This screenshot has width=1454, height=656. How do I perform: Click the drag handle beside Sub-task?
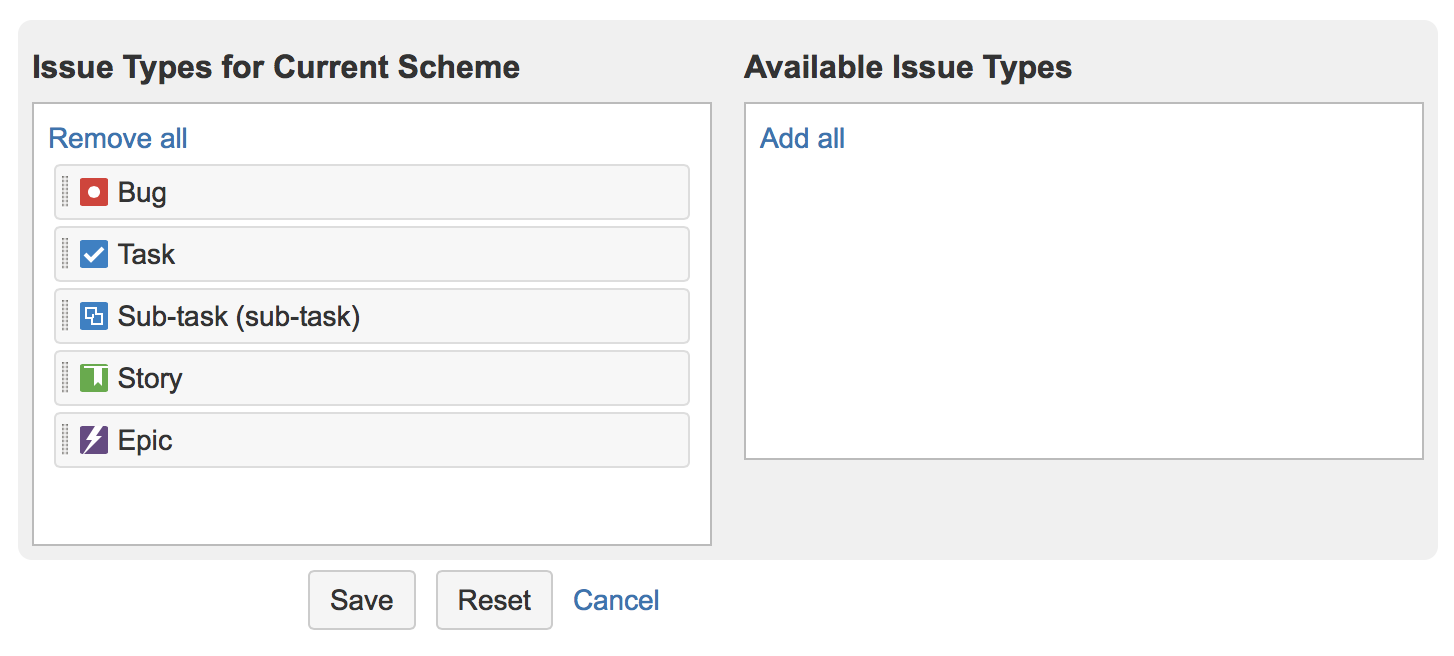click(65, 316)
